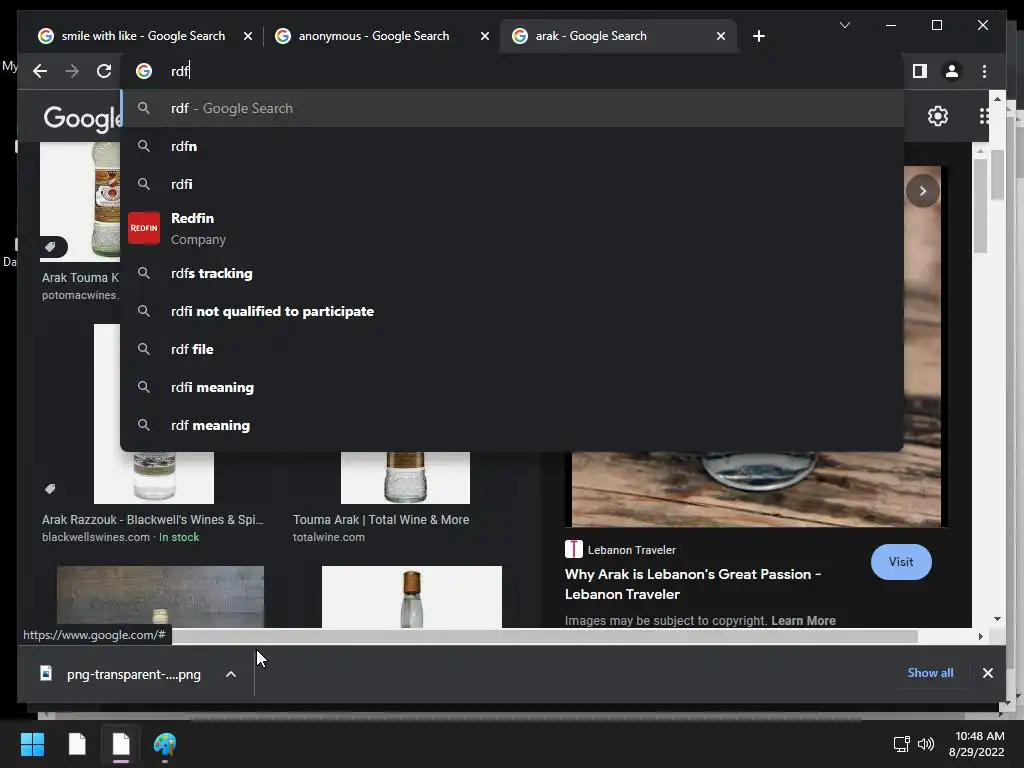This screenshot has width=1024, height=768.
Task: Open the side panel toggle icon
Action: (920, 71)
